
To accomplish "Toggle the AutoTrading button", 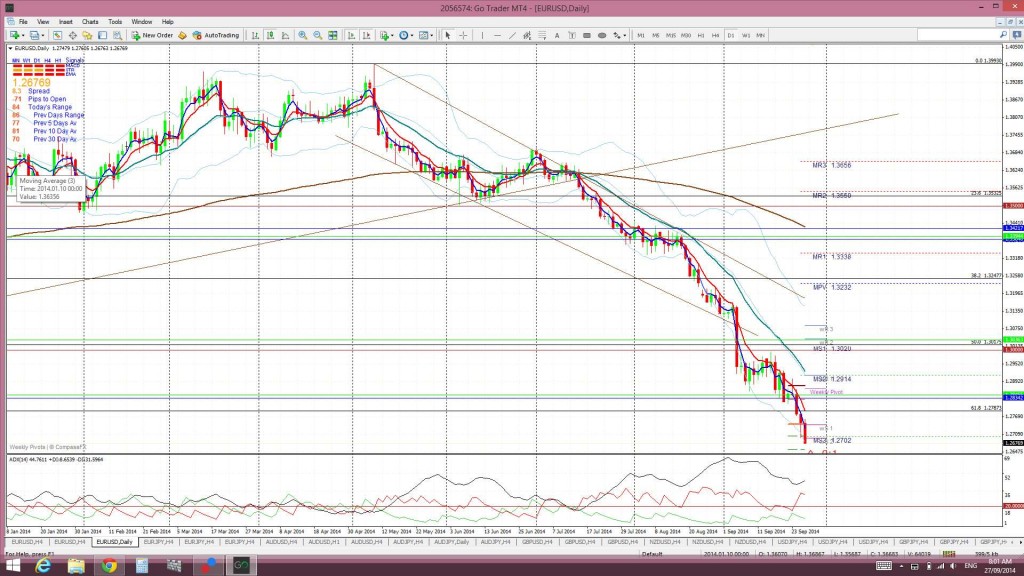I will click(216, 35).
